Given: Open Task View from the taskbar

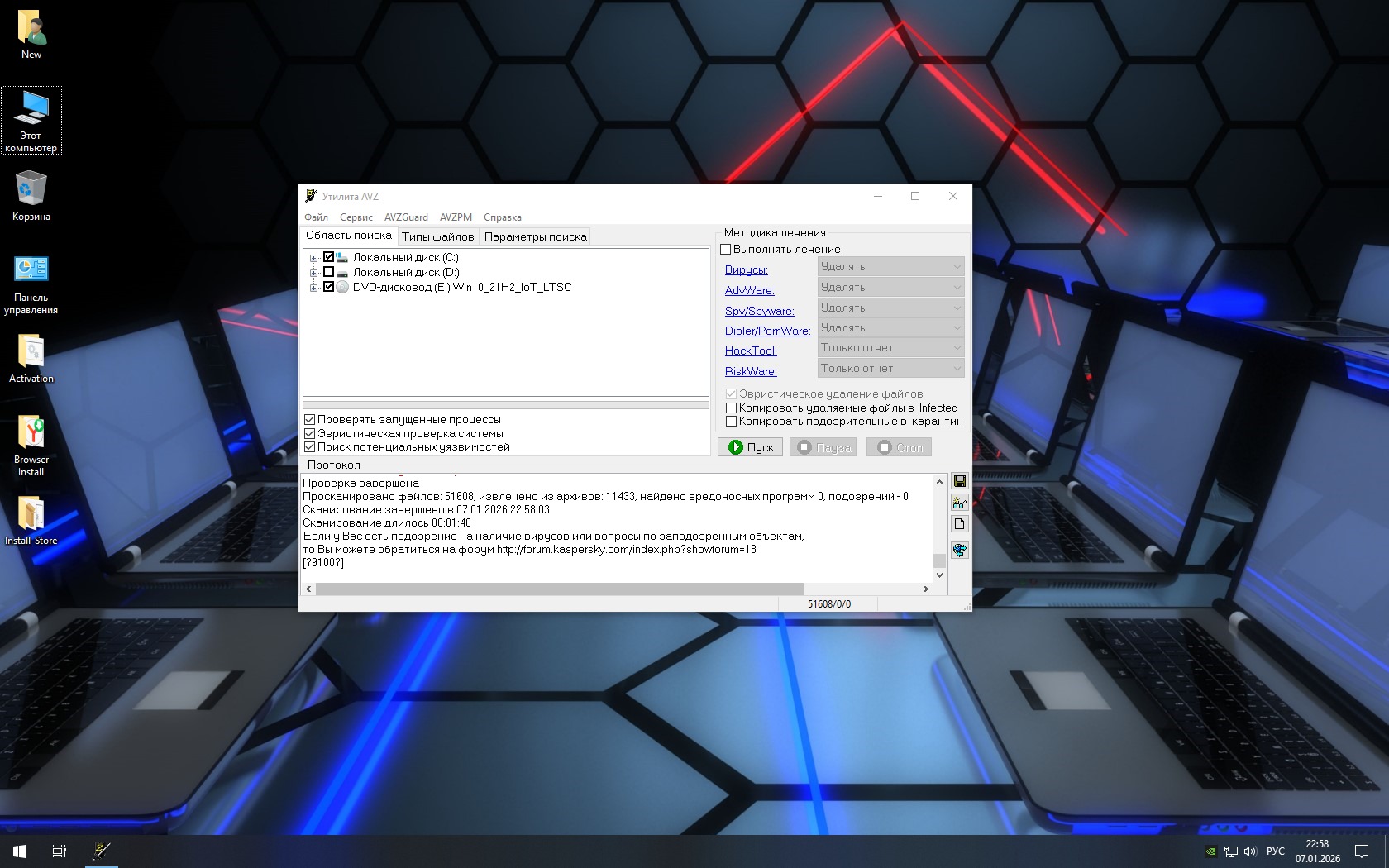Looking at the screenshot, I should pyautogui.click(x=60, y=851).
